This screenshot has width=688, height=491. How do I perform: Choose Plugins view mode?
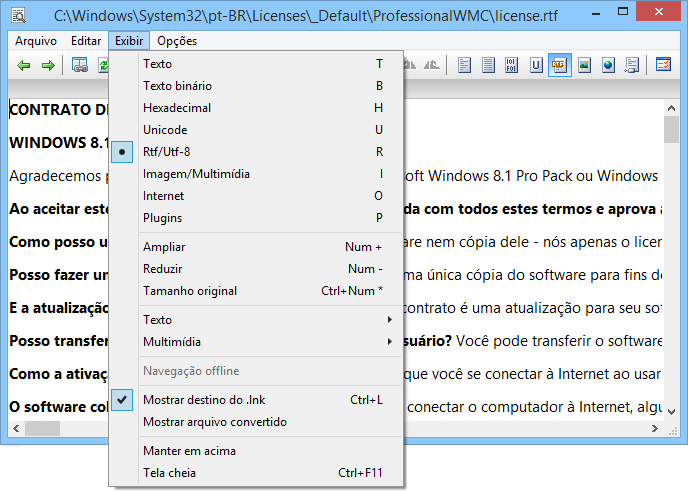pyautogui.click(x=256, y=218)
